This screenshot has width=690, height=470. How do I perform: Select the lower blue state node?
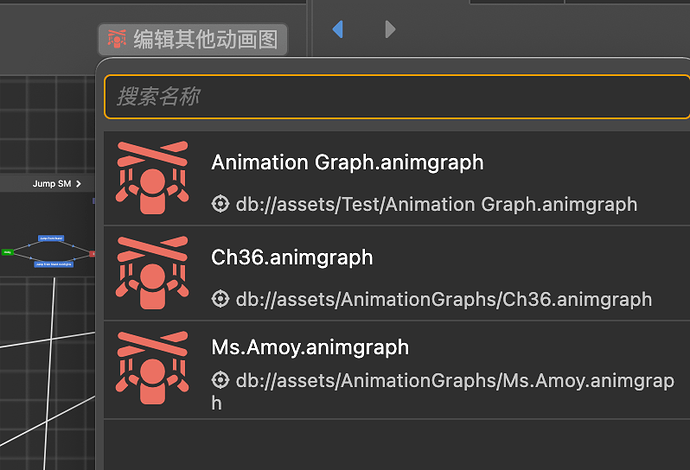[x=52, y=264]
